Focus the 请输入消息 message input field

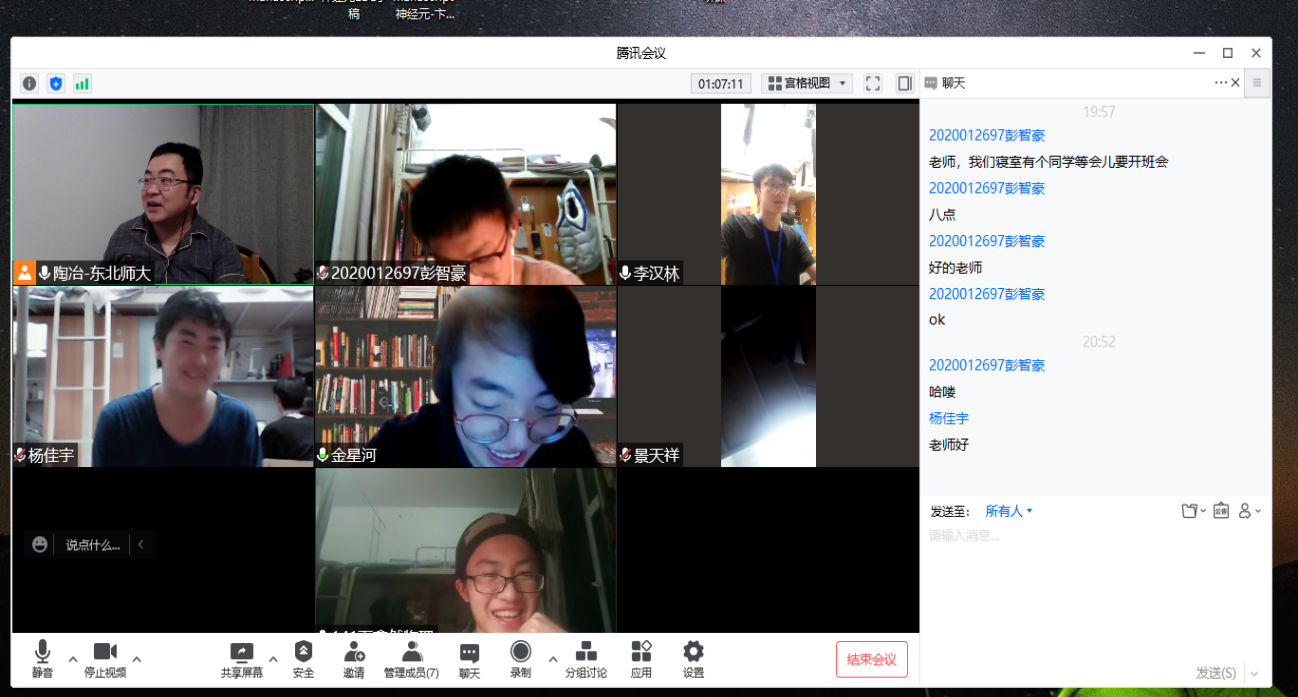(1096, 590)
